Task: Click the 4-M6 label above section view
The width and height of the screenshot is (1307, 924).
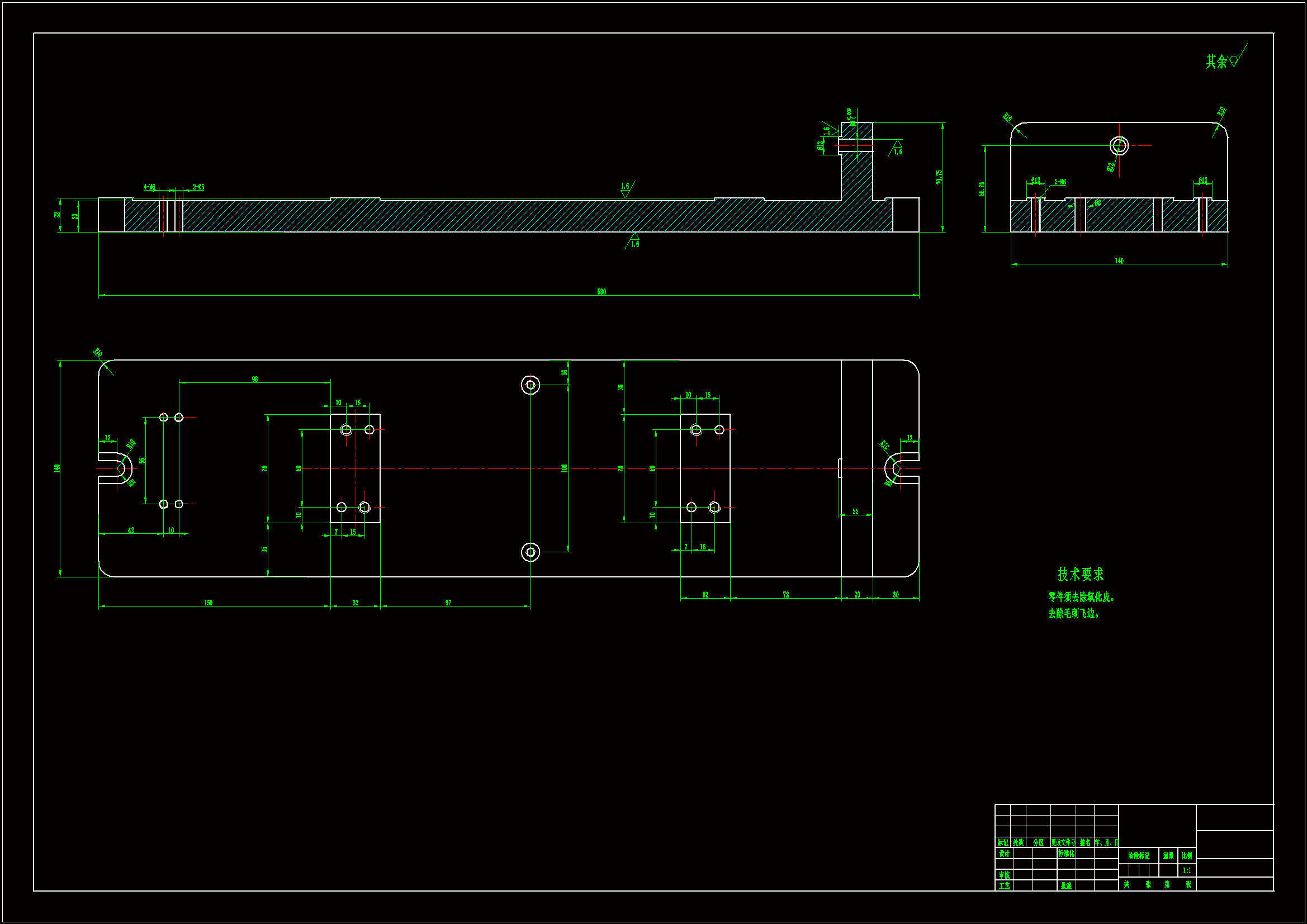Action: 149,187
